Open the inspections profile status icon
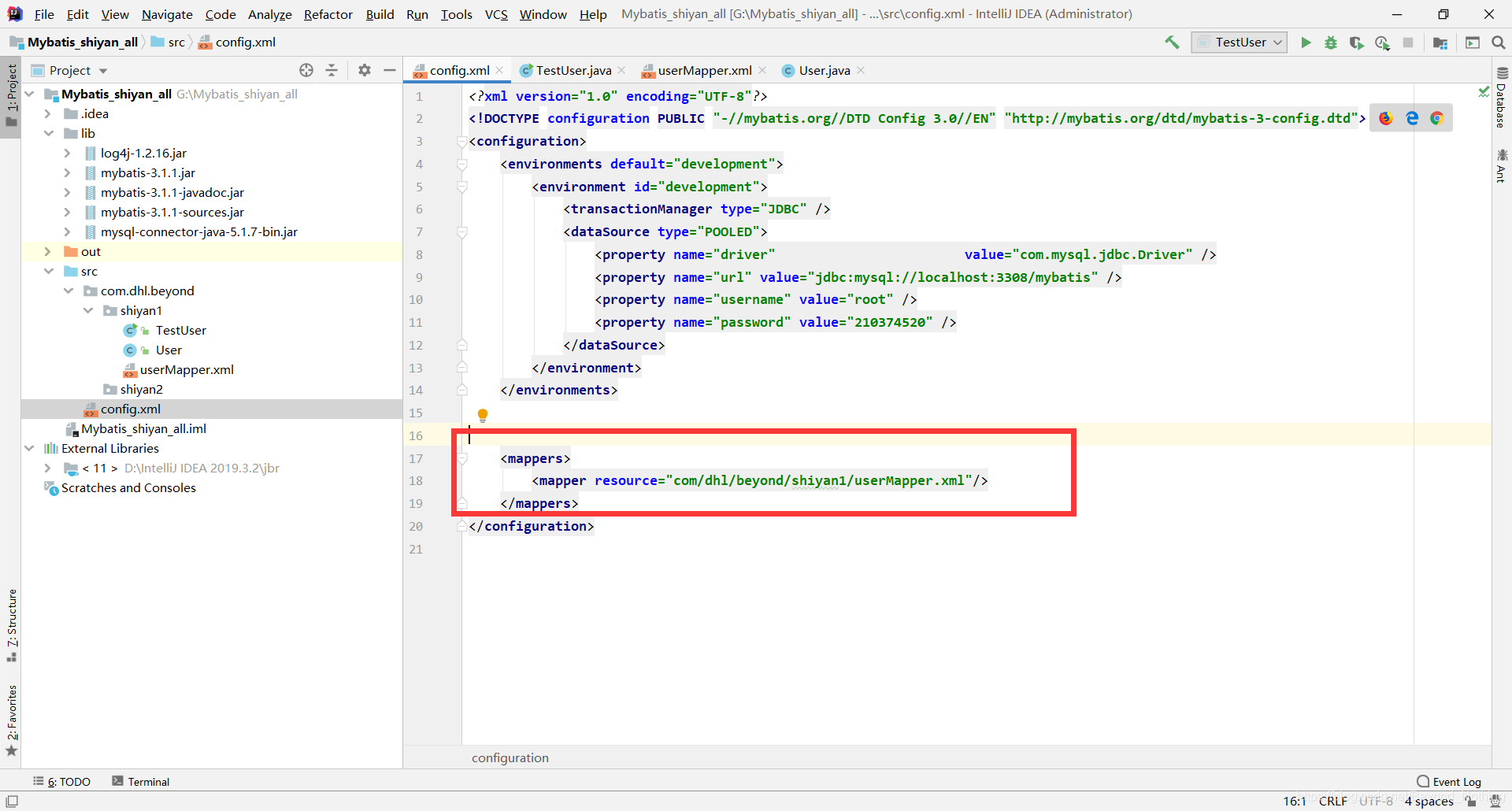Image resolution: width=1512 pixels, height=811 pixels. [x=1495, y=801]
